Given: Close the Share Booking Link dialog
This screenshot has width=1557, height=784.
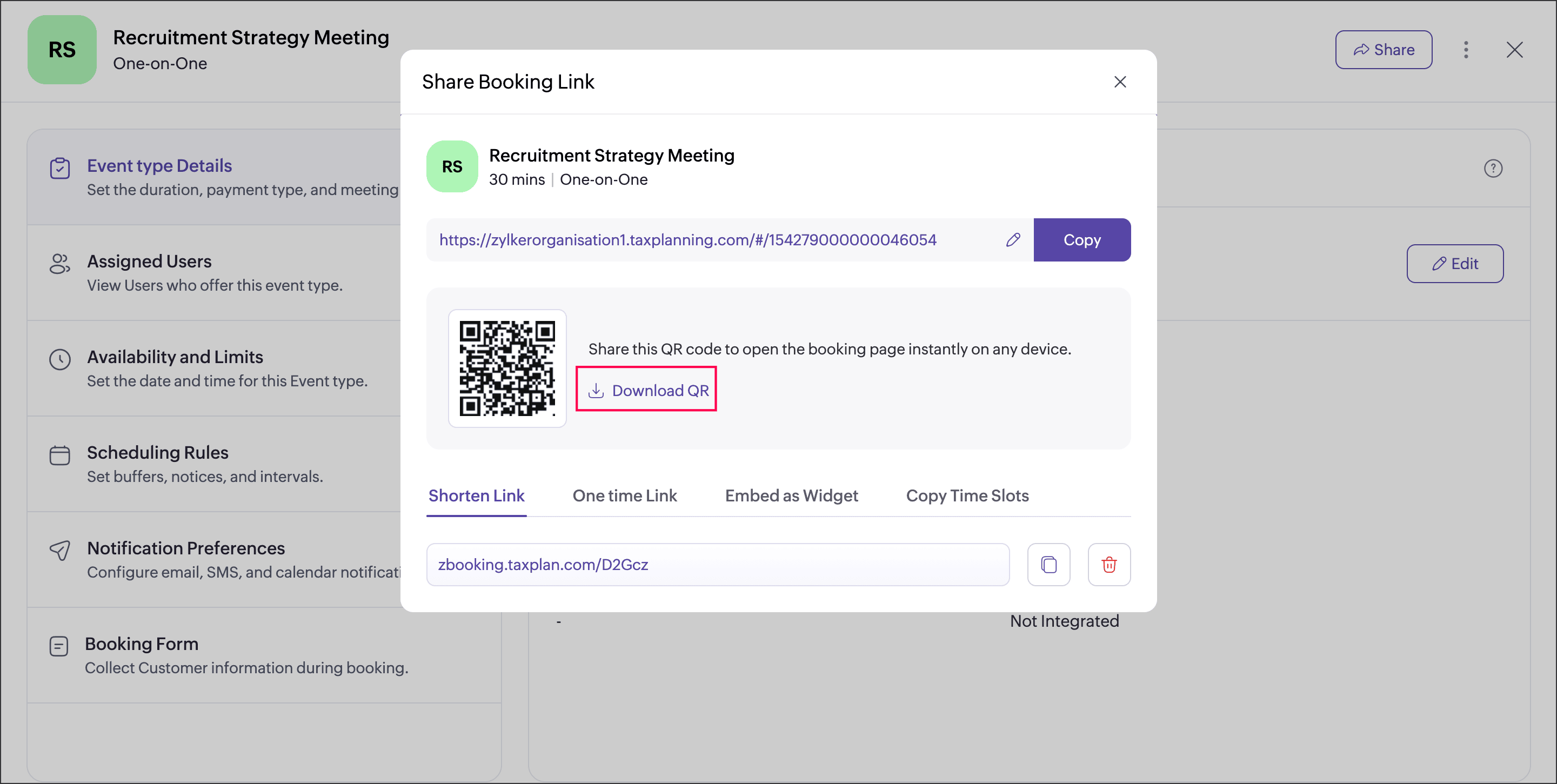Looking at the screenshot, I should (1120, 82).
